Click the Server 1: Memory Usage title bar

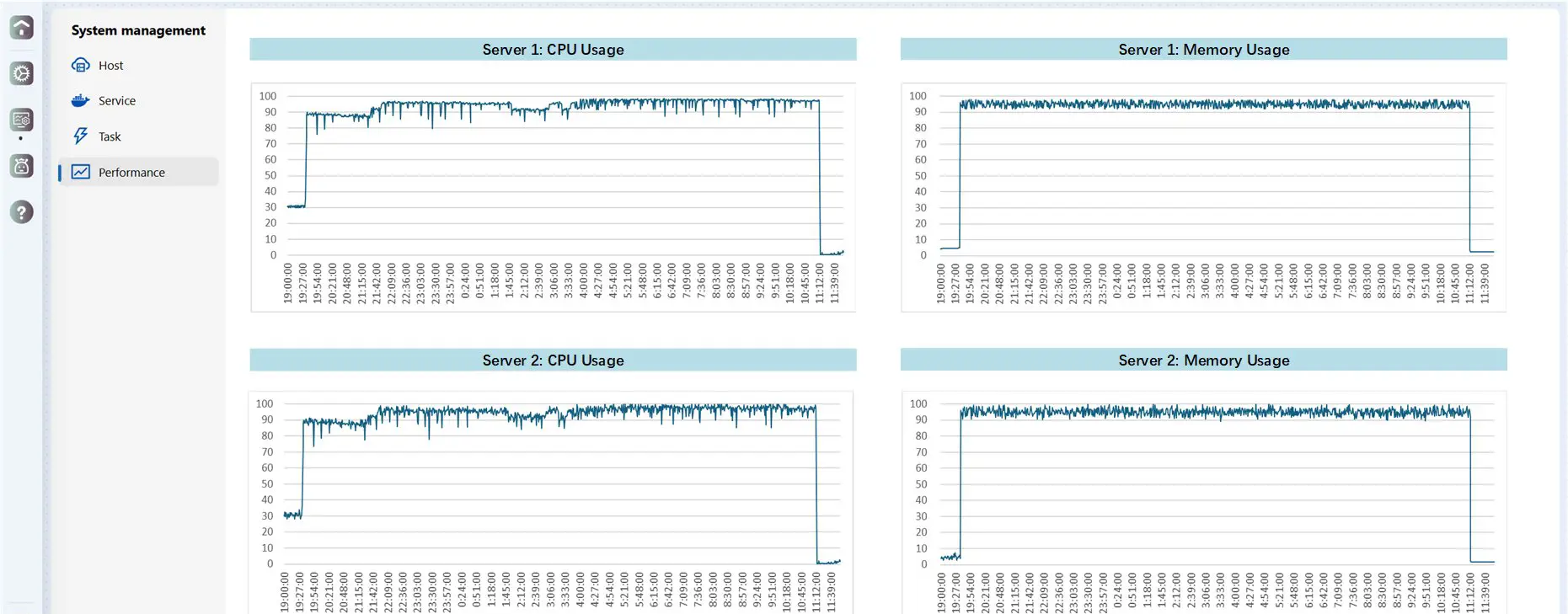tap(1203, 50)
